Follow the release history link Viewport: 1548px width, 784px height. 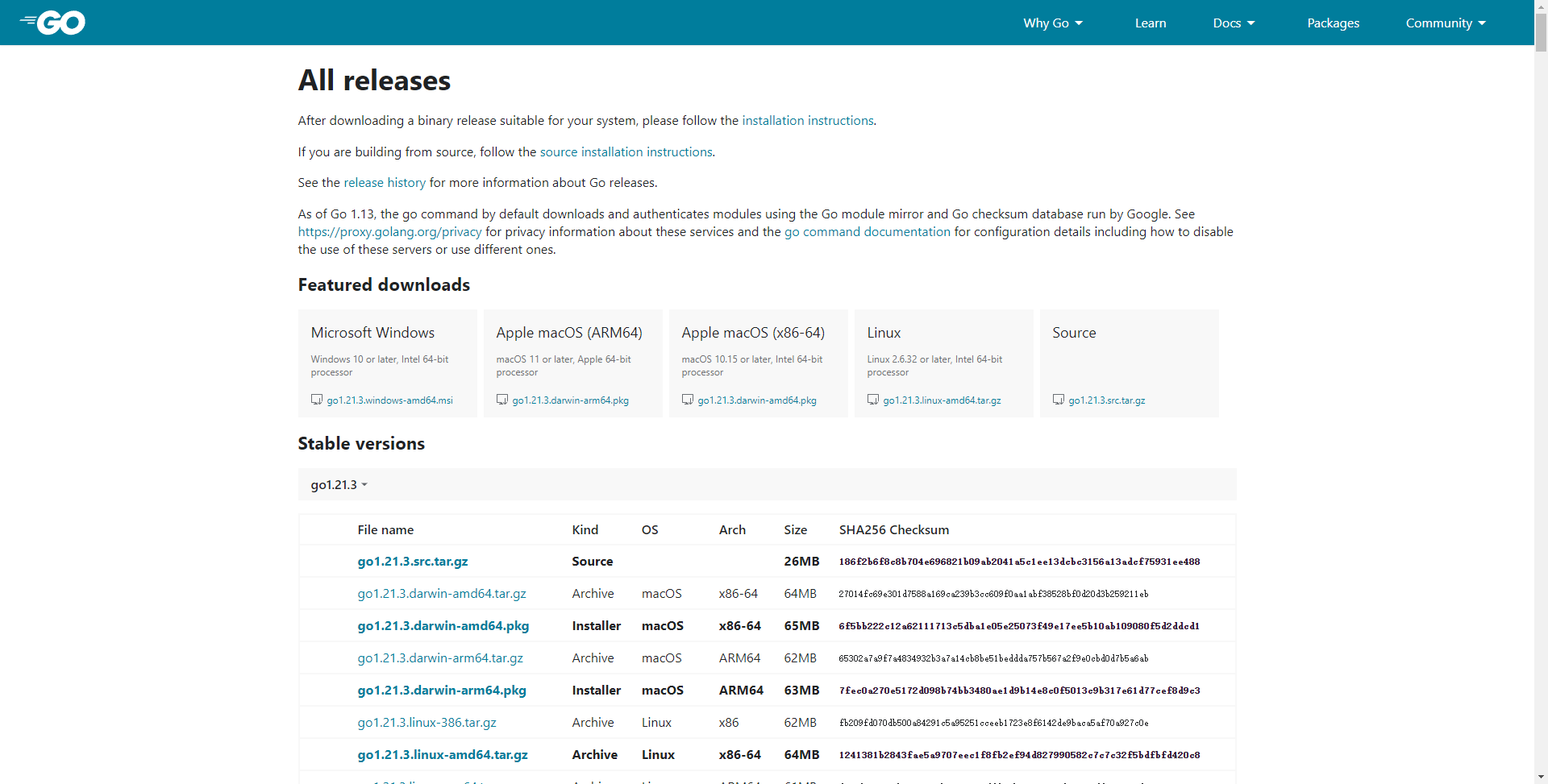[385, 183]
